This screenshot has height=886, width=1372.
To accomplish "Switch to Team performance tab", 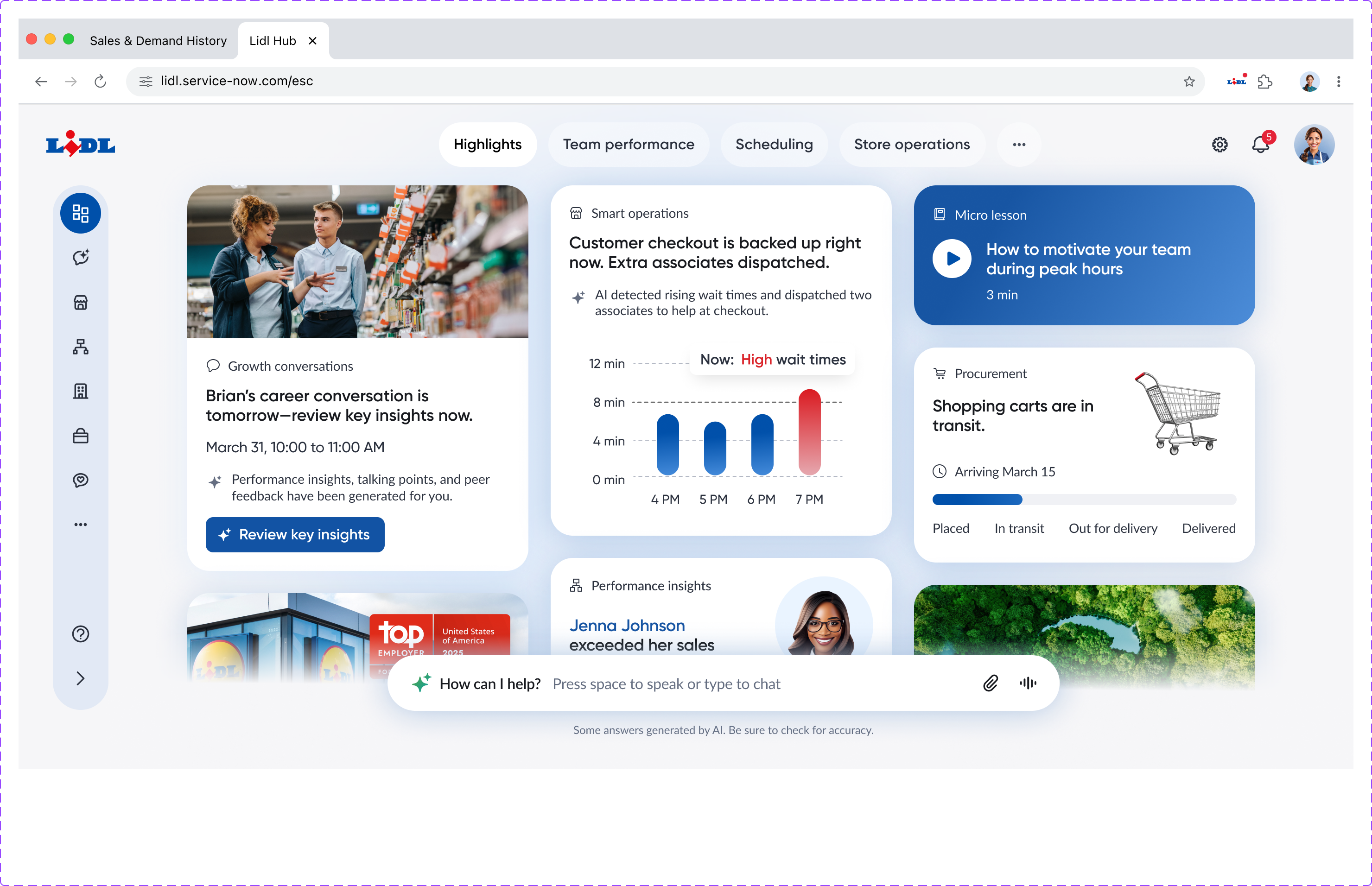I will [629, 145].
